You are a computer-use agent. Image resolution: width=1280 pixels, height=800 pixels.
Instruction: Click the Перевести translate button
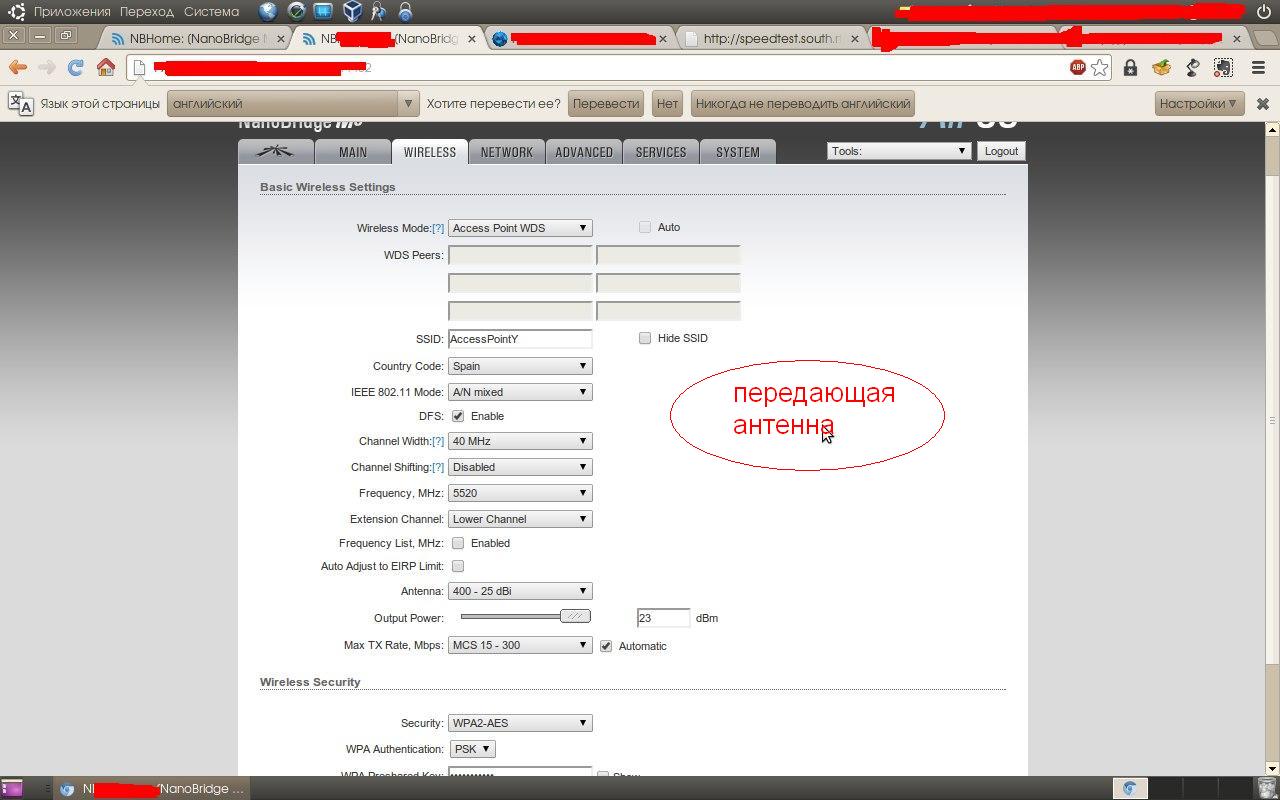click(x=606, y=103)
